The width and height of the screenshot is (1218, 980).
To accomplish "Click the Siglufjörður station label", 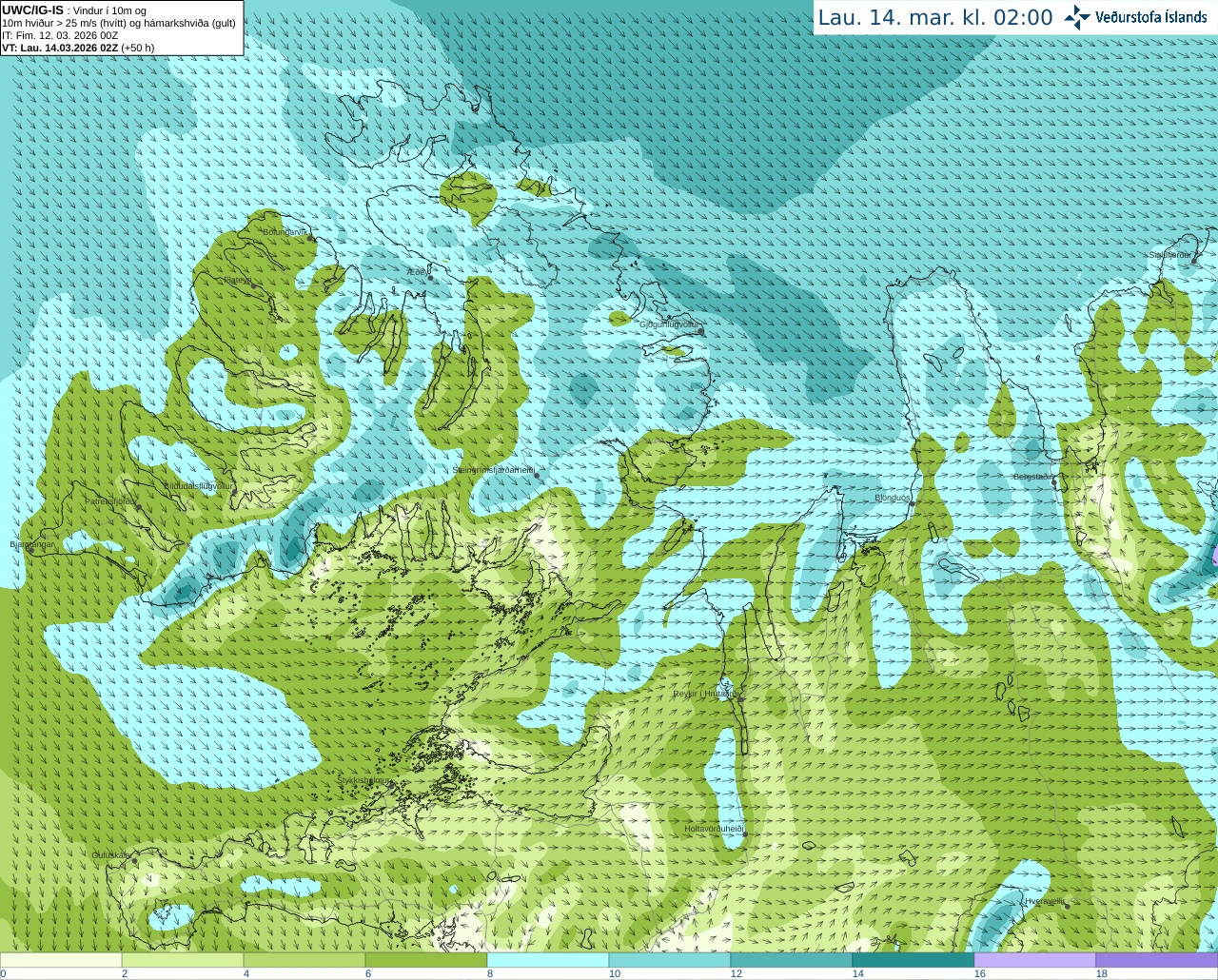I will click(x=1169, y=255).
